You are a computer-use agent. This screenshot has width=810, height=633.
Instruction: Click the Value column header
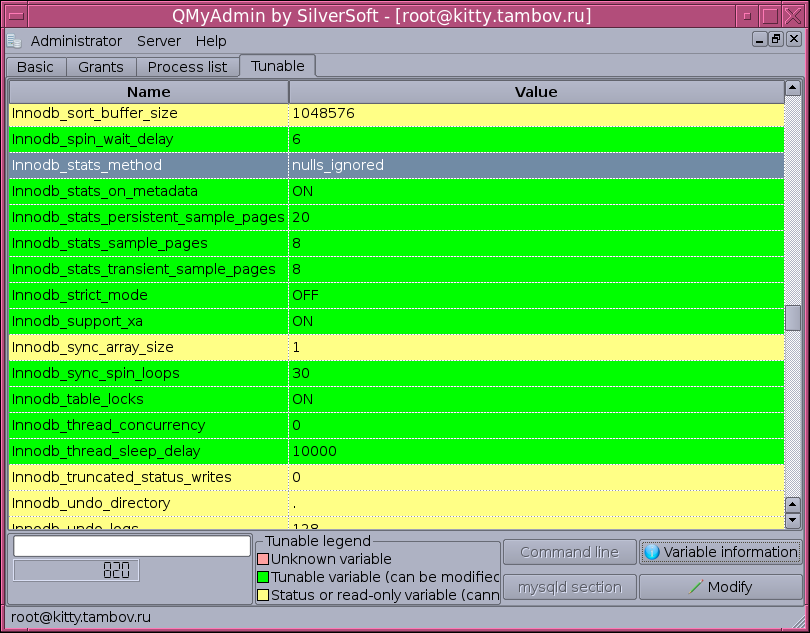(536, 92)
